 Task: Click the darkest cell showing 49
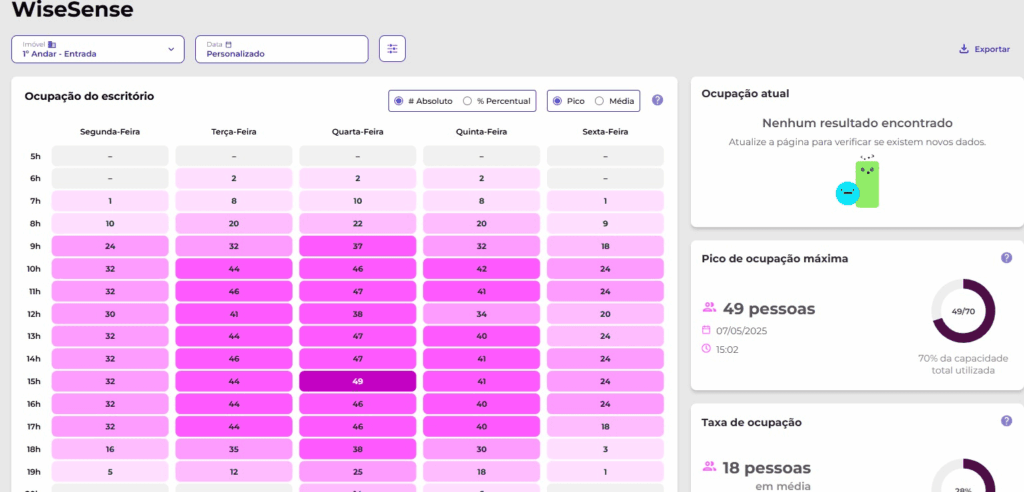point(357,381)
